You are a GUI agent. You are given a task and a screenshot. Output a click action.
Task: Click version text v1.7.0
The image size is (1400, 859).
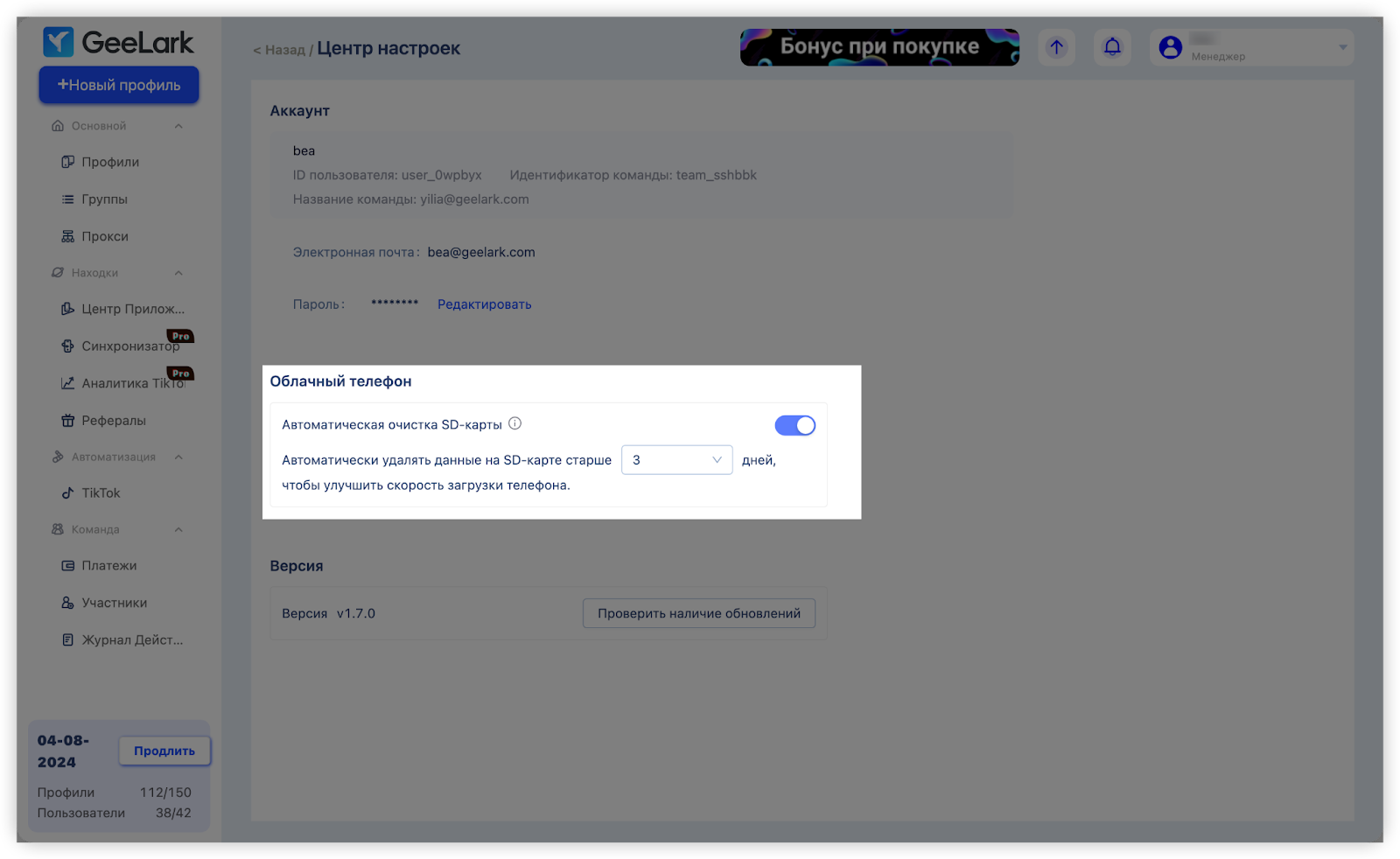pos(356,613)
